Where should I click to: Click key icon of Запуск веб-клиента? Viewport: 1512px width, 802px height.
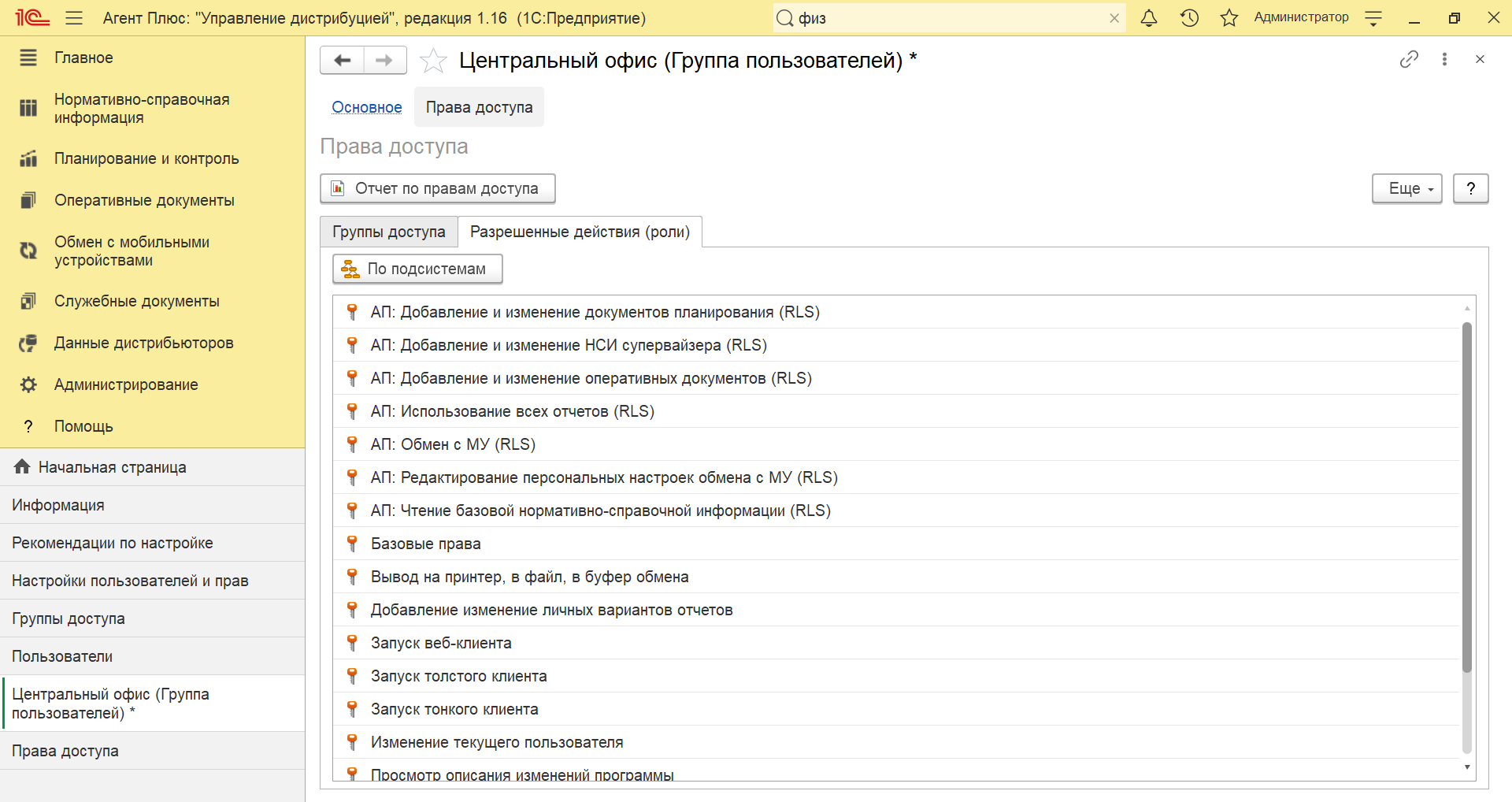click(x=352, y=643)
